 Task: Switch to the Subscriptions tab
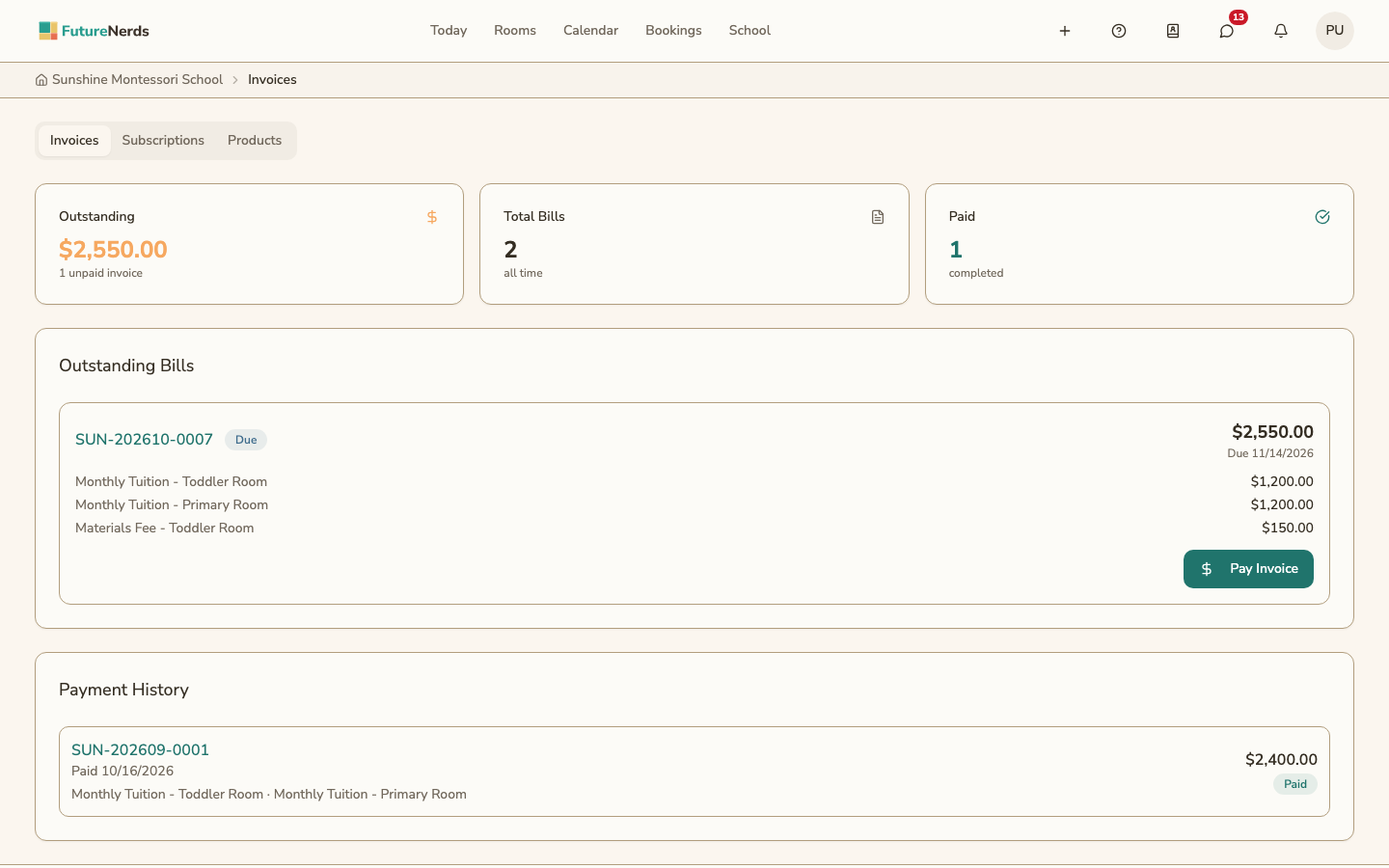tap(163, 141)
